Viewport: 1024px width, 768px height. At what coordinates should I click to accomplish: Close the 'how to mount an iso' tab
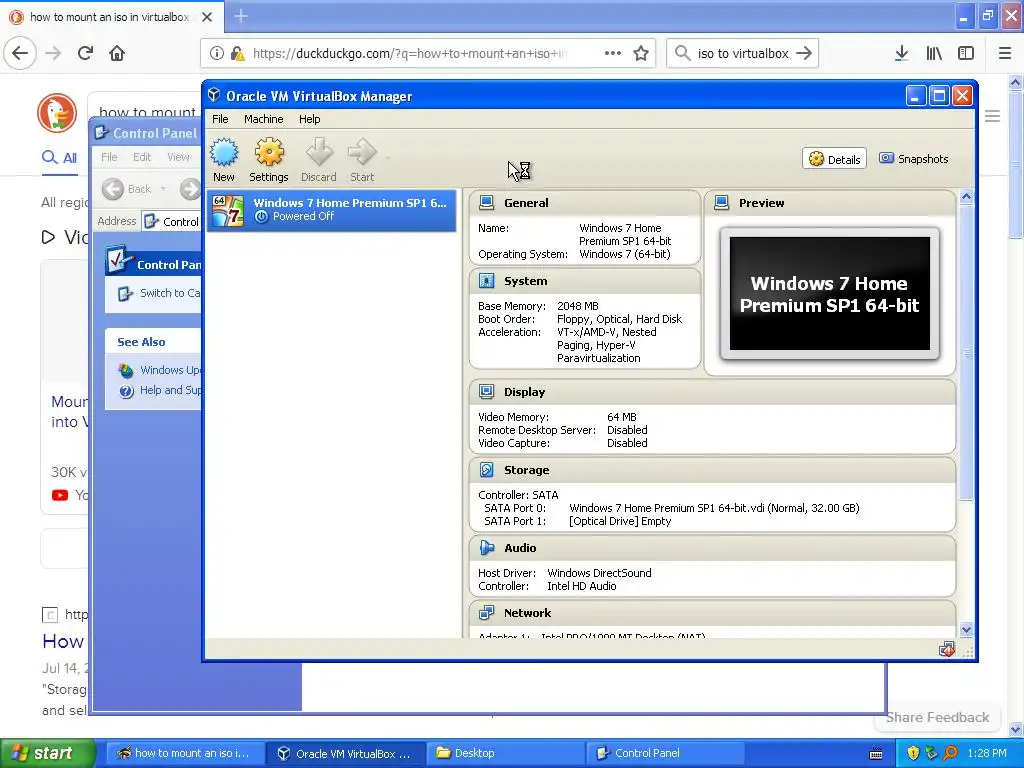point(207,17)
